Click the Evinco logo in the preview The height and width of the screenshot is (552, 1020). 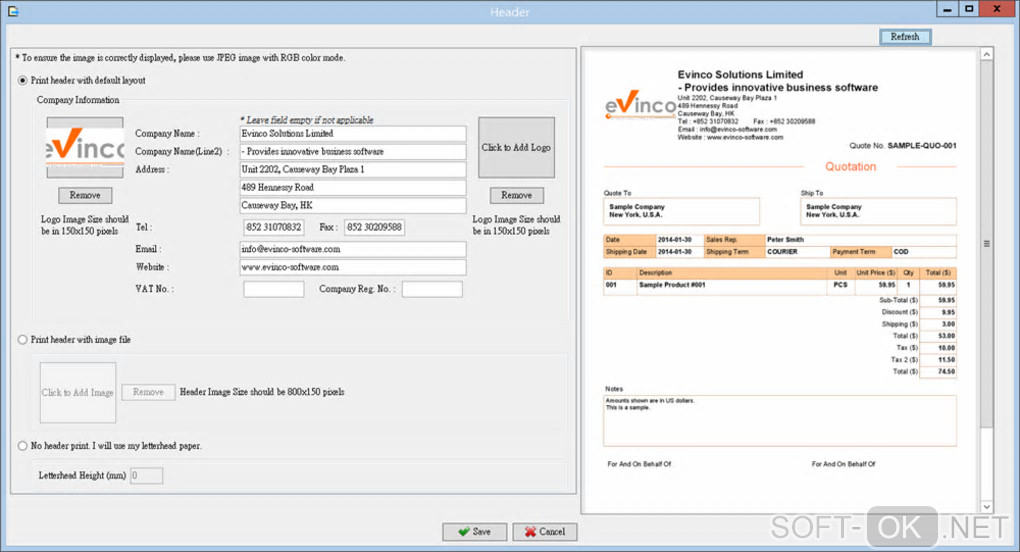(640, 105)
